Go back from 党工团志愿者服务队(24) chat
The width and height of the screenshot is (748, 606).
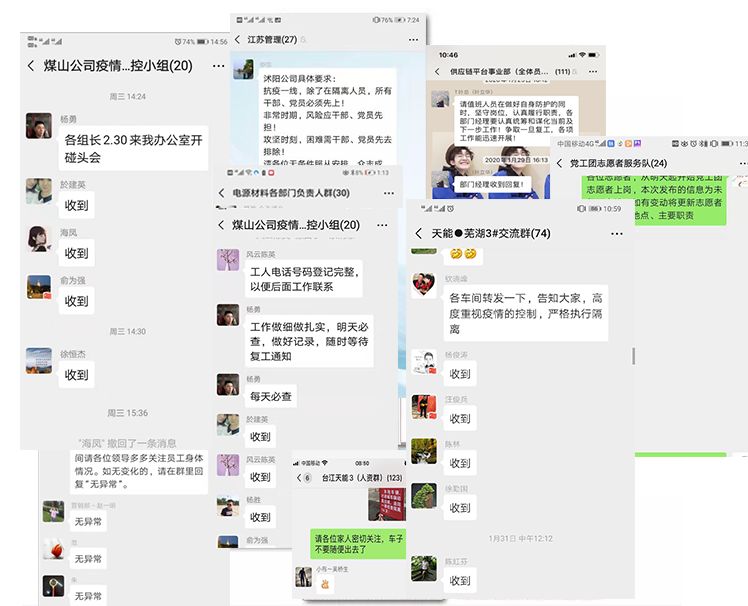click(x=561, y=163)
